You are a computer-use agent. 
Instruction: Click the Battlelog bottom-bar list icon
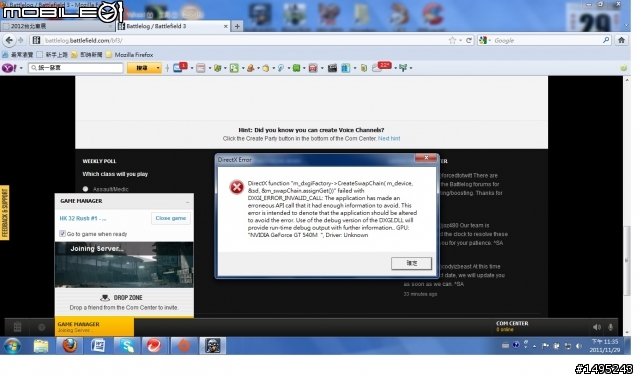pyautogui.click(x=18, y=327)
